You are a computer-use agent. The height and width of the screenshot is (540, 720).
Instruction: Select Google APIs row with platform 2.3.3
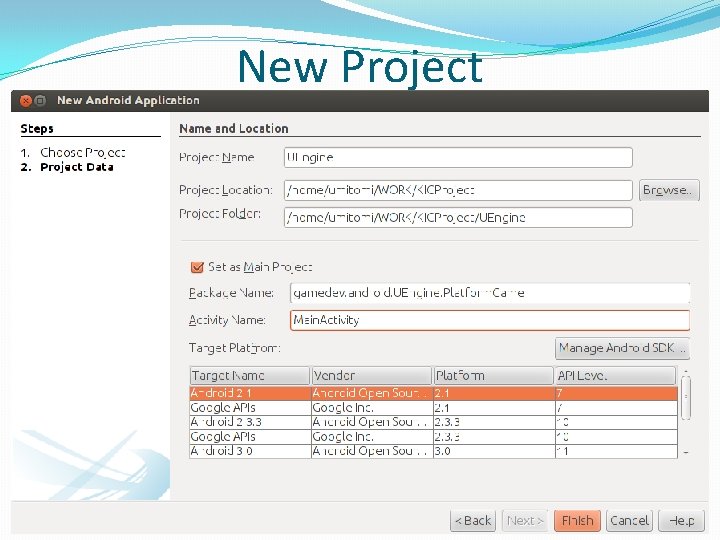(x=433, y=436)
